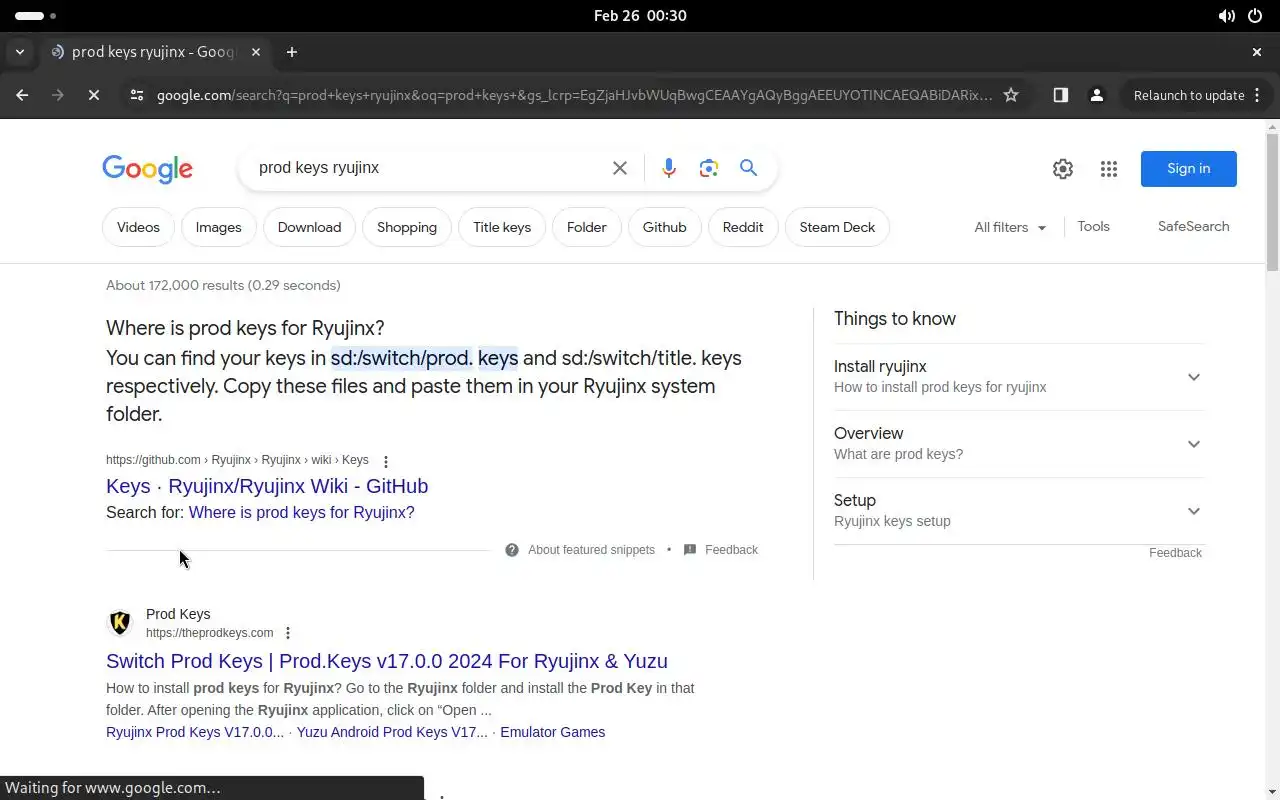
Task: Click the About featured snippets help icon
Action: pyautogui.click(x=512, y=550)
